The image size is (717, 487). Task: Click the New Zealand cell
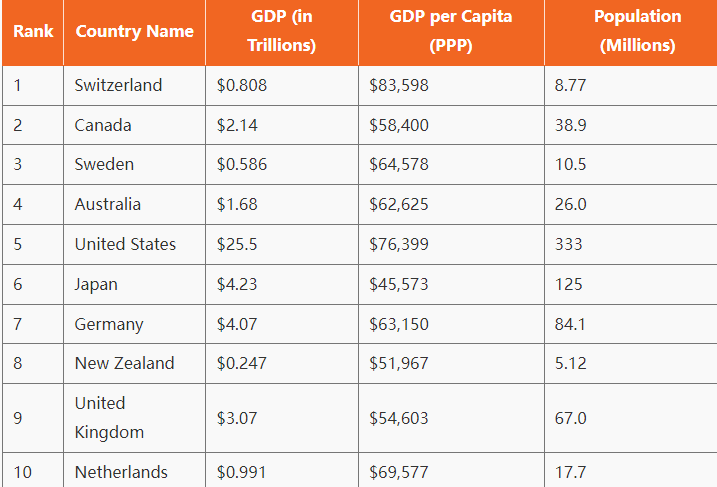pos(124,363)
